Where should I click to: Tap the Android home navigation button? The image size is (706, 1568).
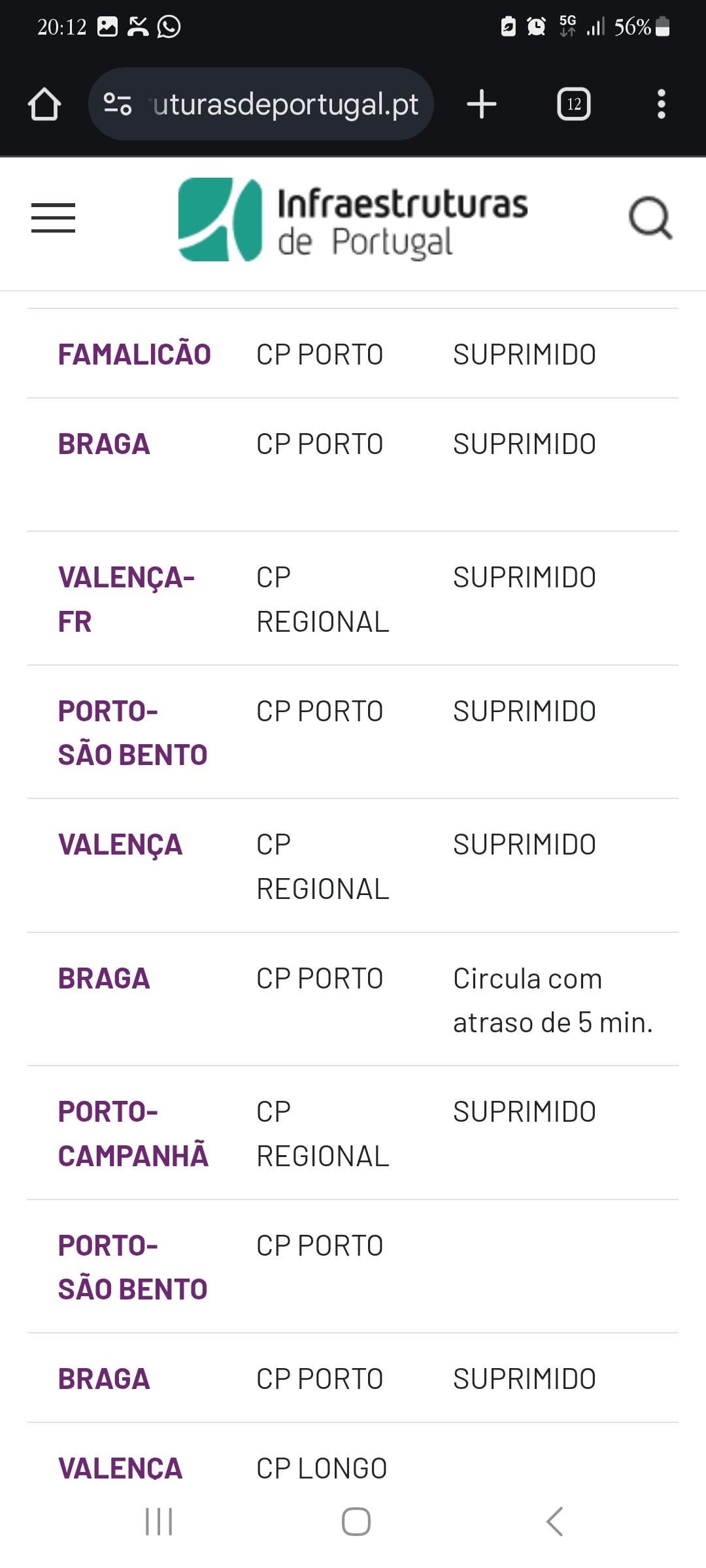pos(356,1521)
